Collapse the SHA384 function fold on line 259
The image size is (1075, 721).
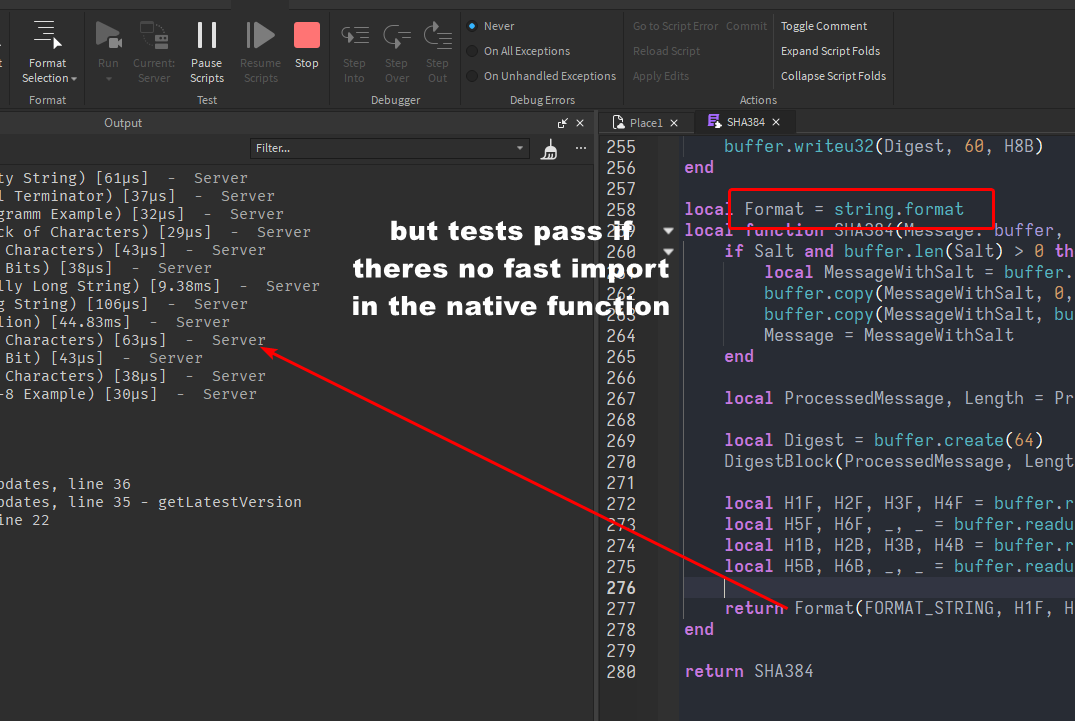668,231
